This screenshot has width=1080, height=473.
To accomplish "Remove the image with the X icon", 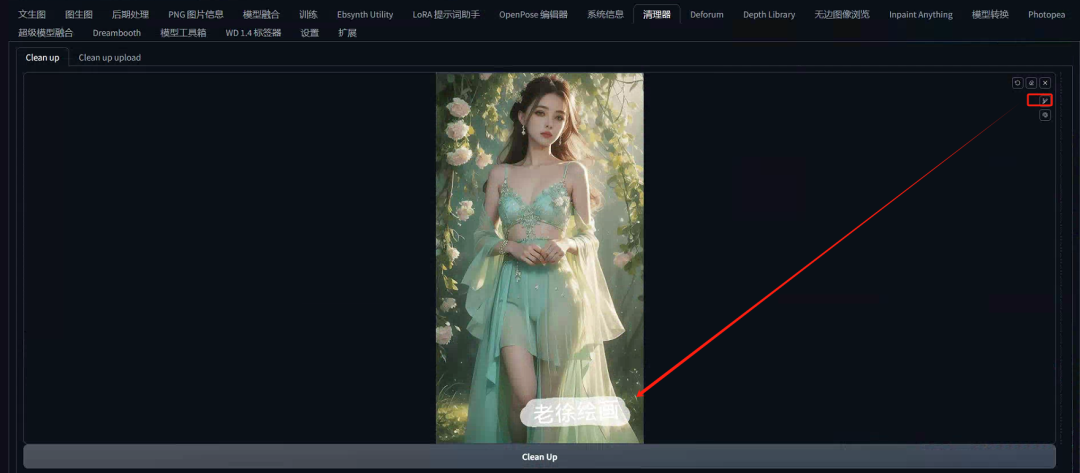I will click(1045, 83).
